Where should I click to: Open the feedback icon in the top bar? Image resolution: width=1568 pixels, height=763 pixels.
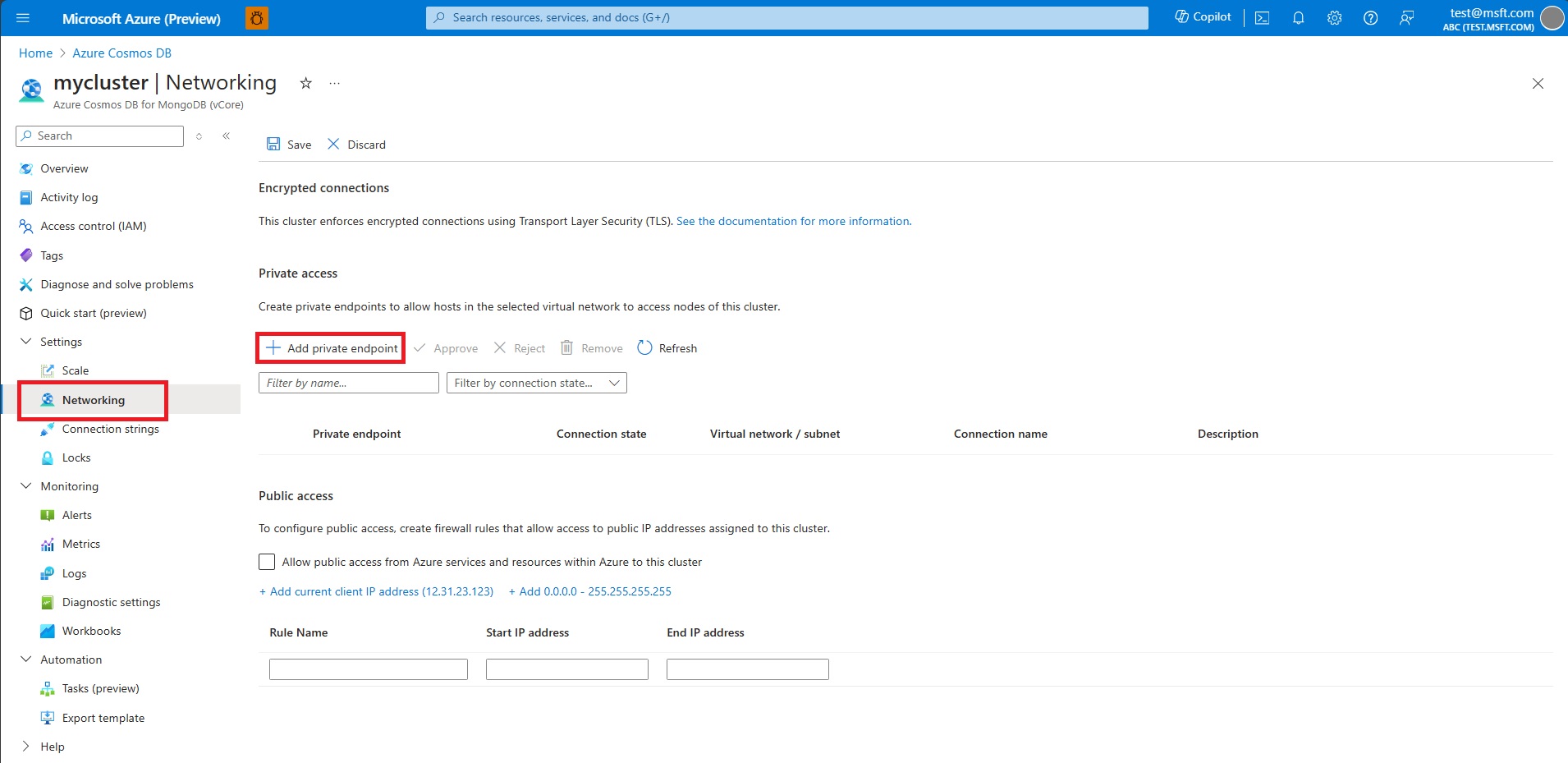[x=1406, y=17]
